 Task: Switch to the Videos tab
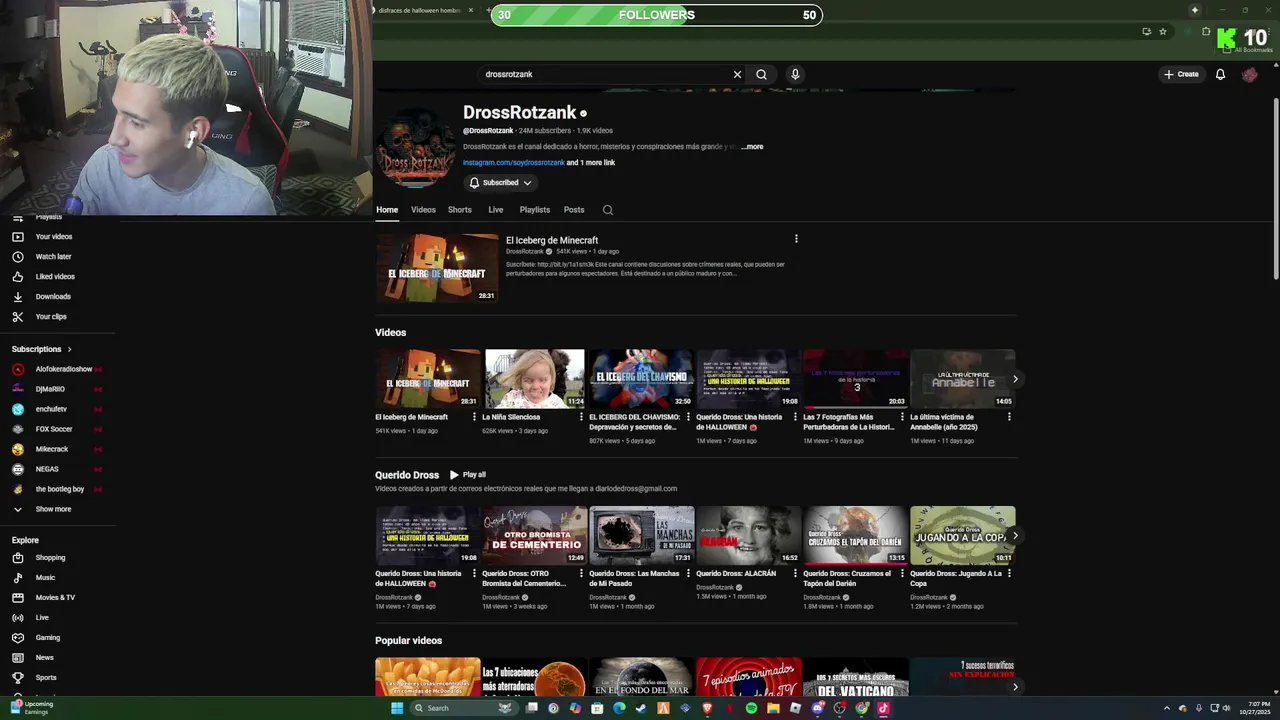[423, 210]
